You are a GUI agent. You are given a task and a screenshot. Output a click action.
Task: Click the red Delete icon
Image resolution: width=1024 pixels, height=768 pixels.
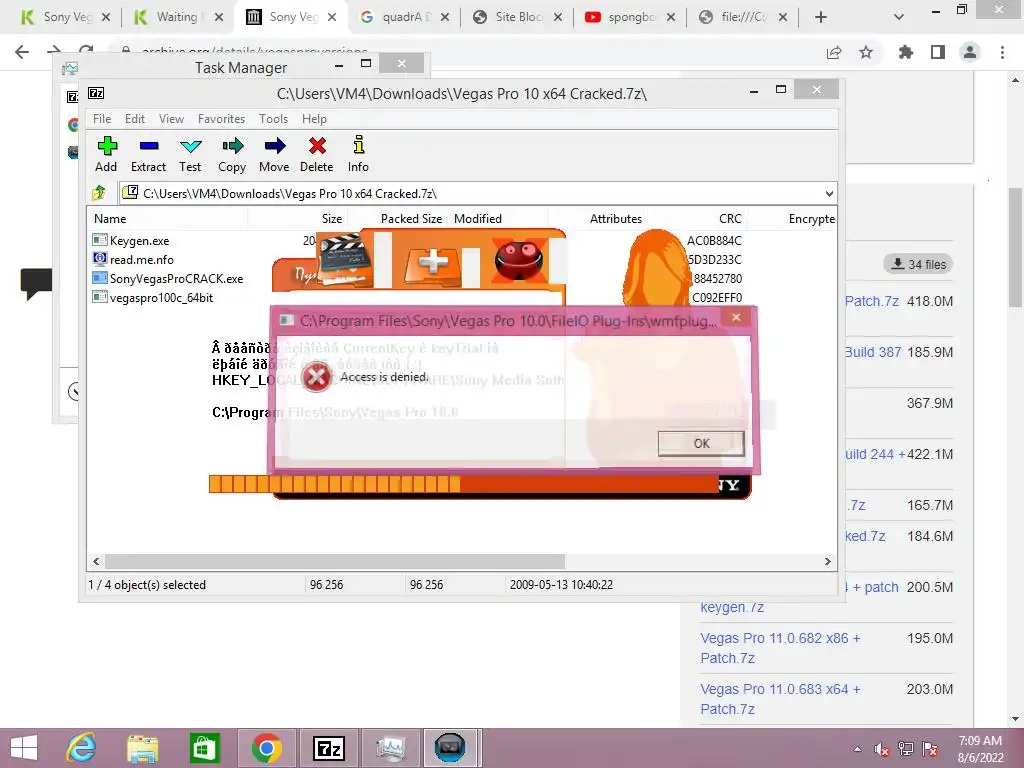pyautogui.click(x=317, y=154)
